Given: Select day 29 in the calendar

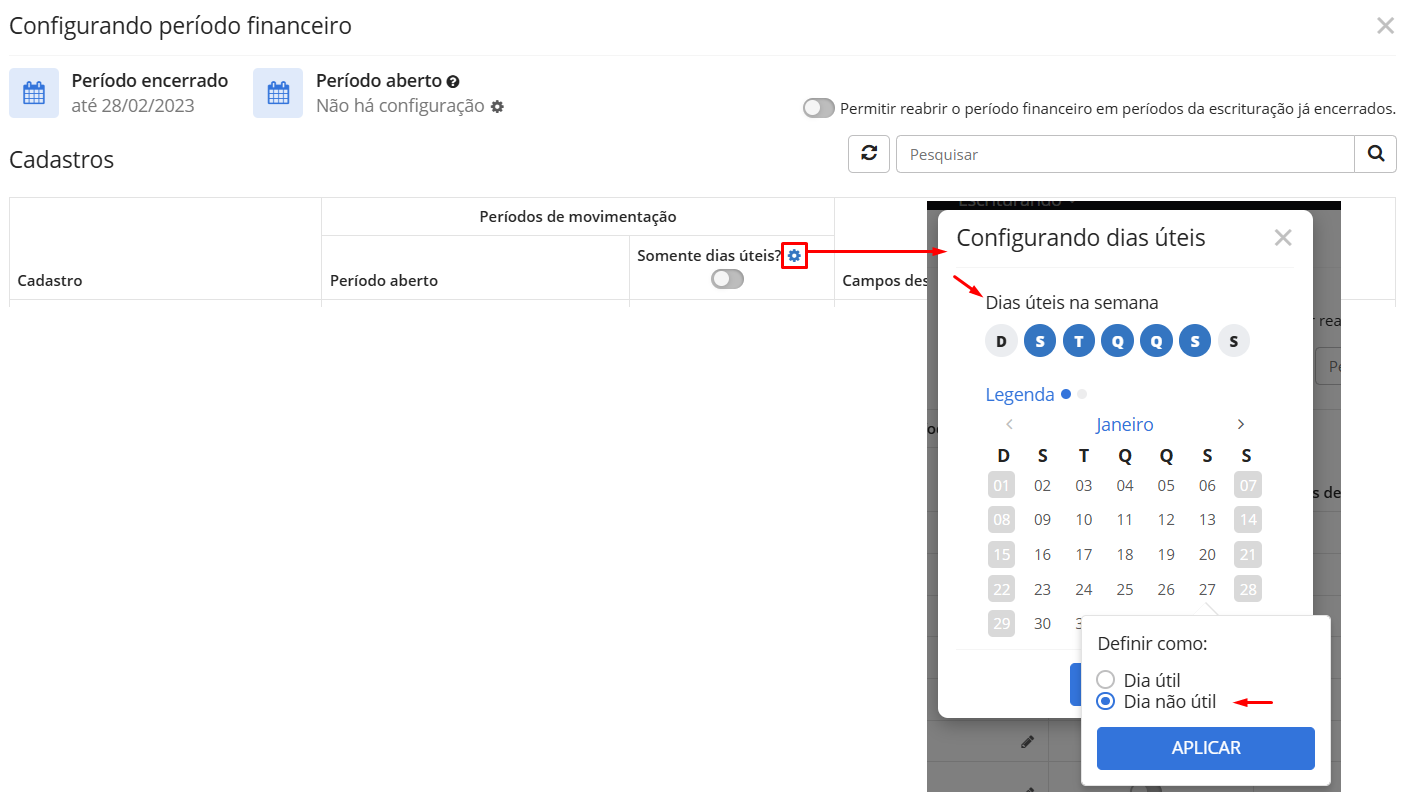Looking at the screenshot, I should tap(1001, 623).
